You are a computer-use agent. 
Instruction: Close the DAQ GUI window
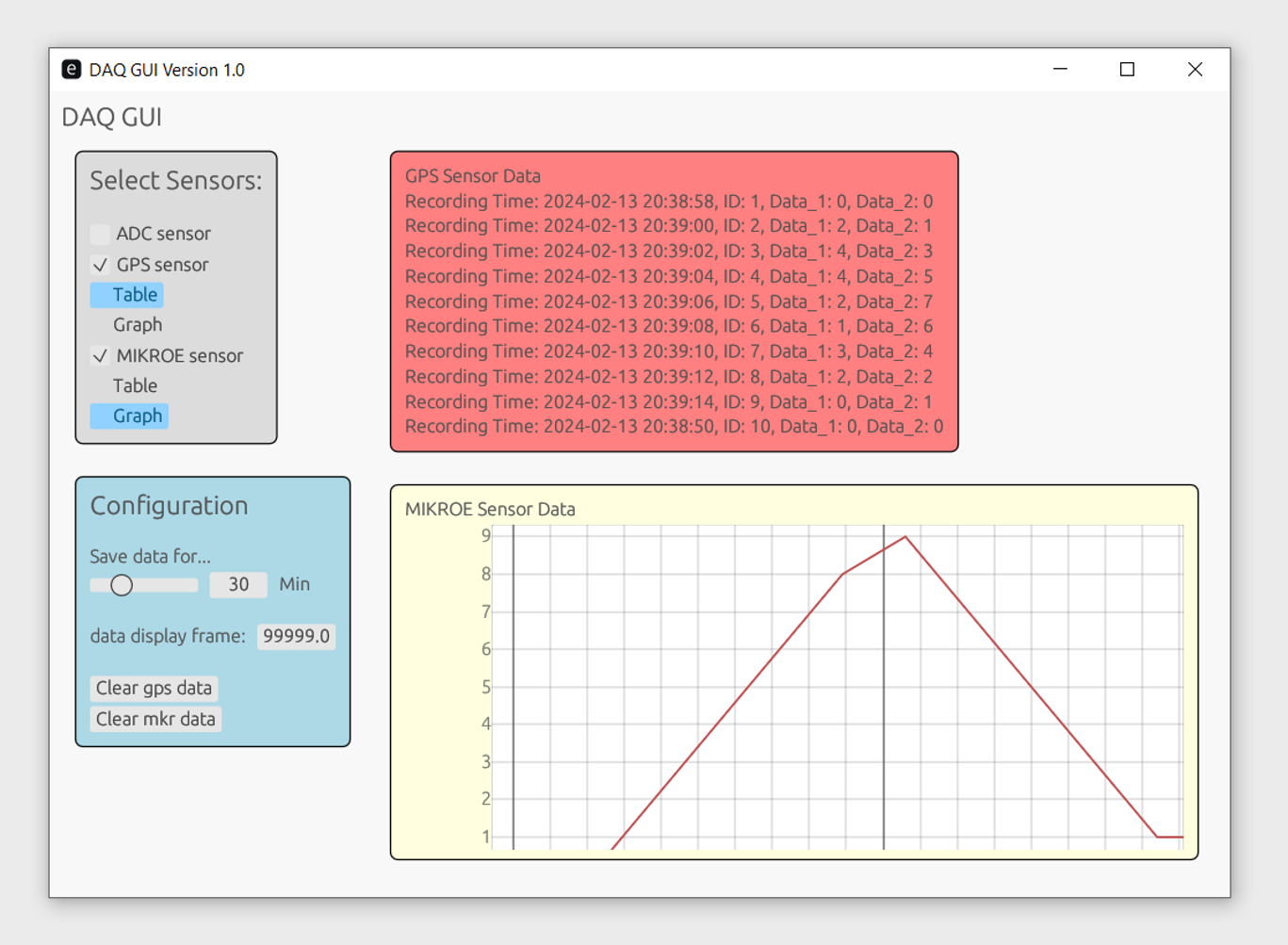(x=1195, y=70)
